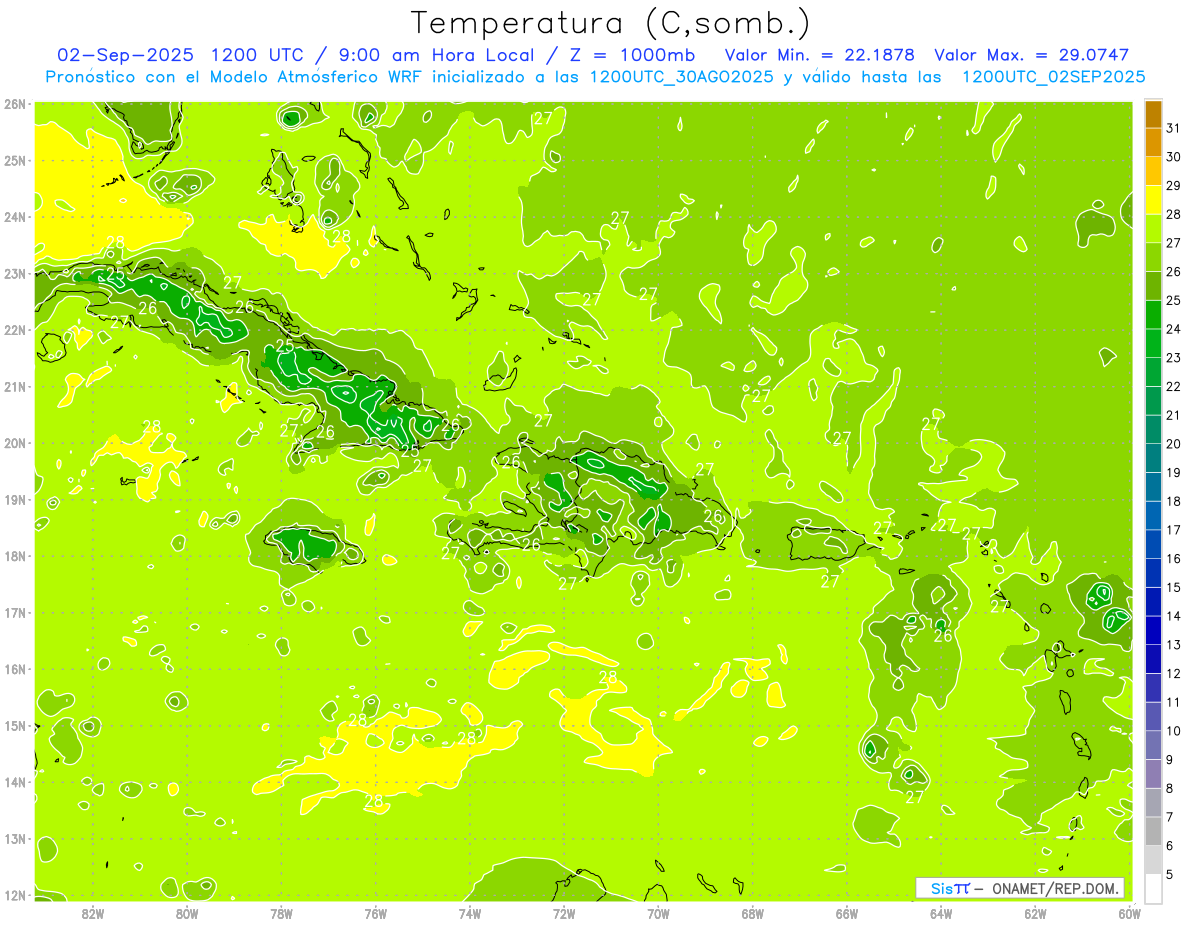Click "Valor Max. = 29.0747"
Viewport: 1200px width, 927px height.
1031,55
